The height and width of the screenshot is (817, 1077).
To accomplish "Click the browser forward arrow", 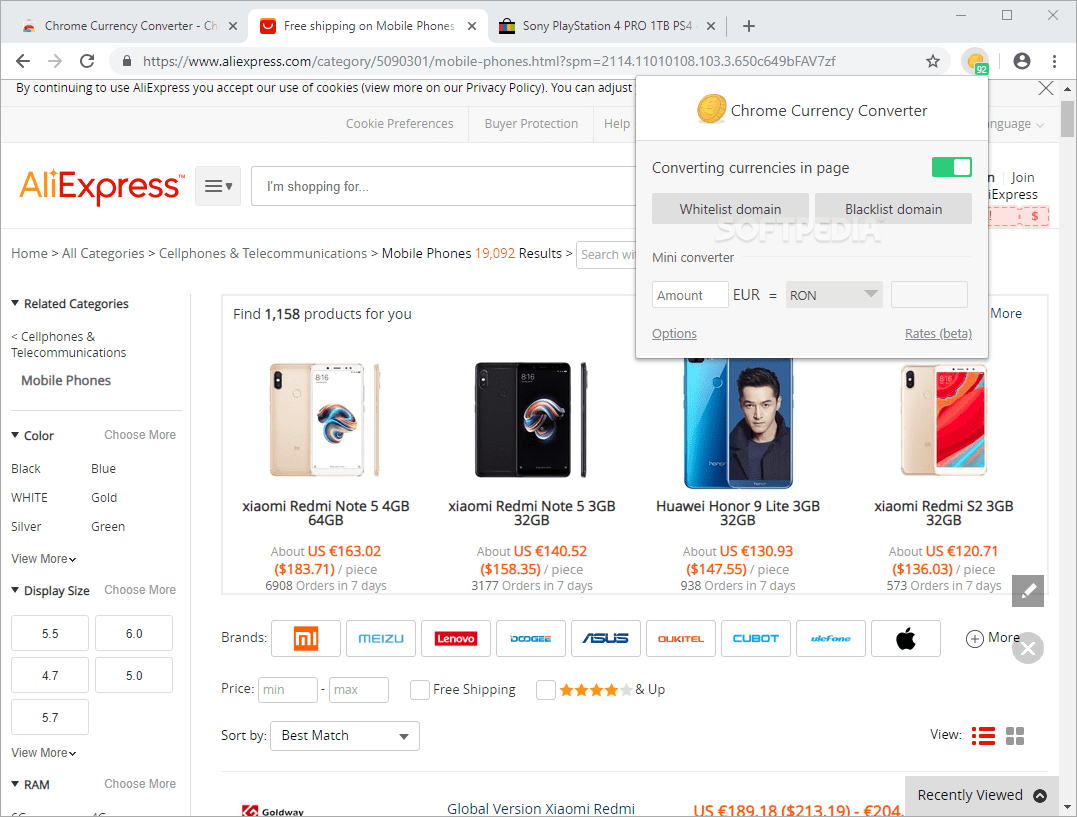I will click(x=55, y=61).
